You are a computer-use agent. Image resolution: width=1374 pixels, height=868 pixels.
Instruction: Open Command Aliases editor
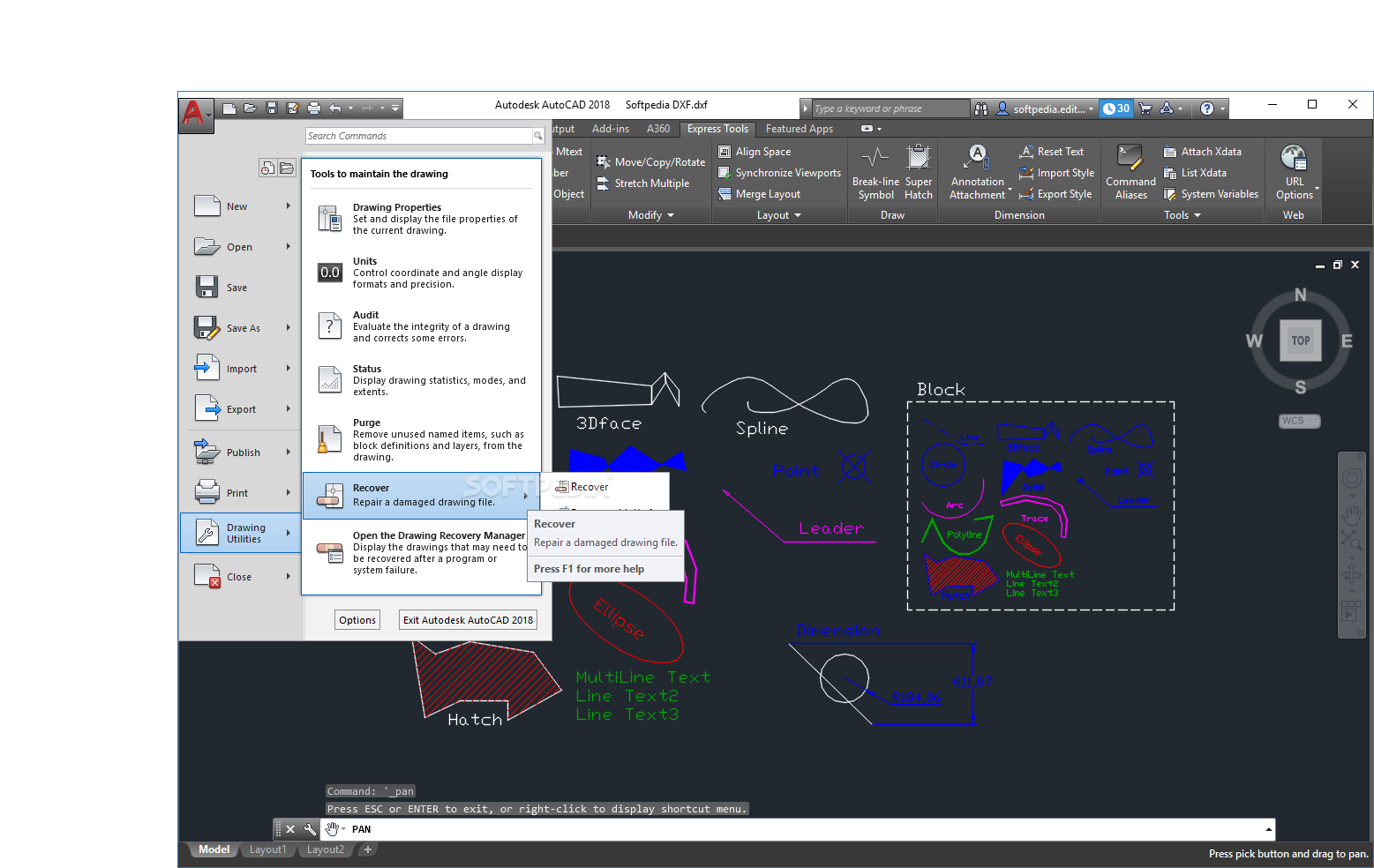point(1130,173)
